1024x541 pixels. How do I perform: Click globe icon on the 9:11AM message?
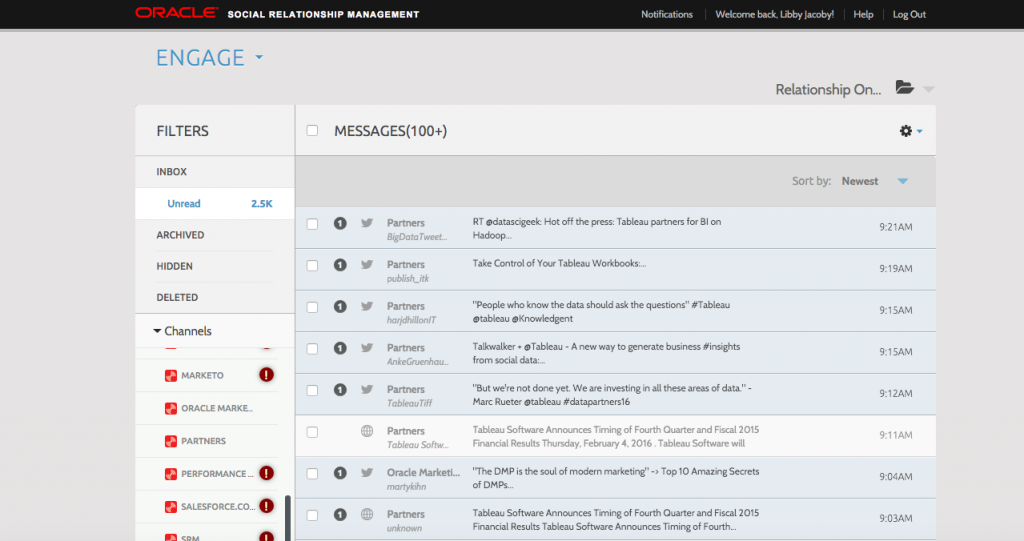pos(367,431)
